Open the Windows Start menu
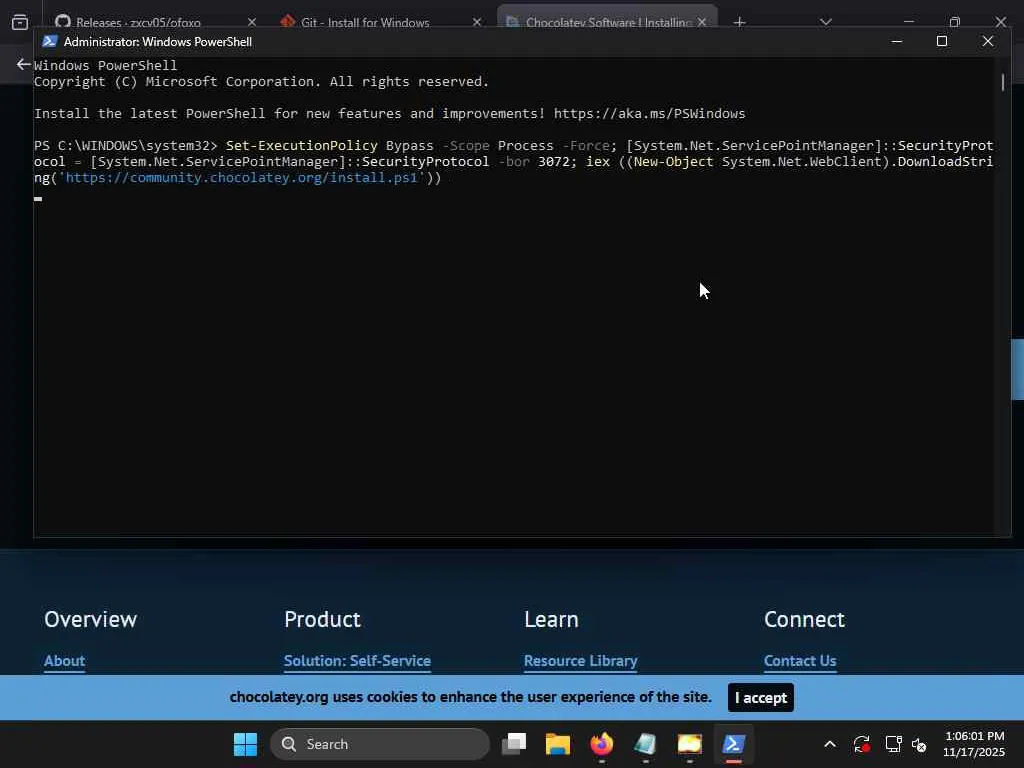Viewport: 1024px width, 768px height. 246,744
